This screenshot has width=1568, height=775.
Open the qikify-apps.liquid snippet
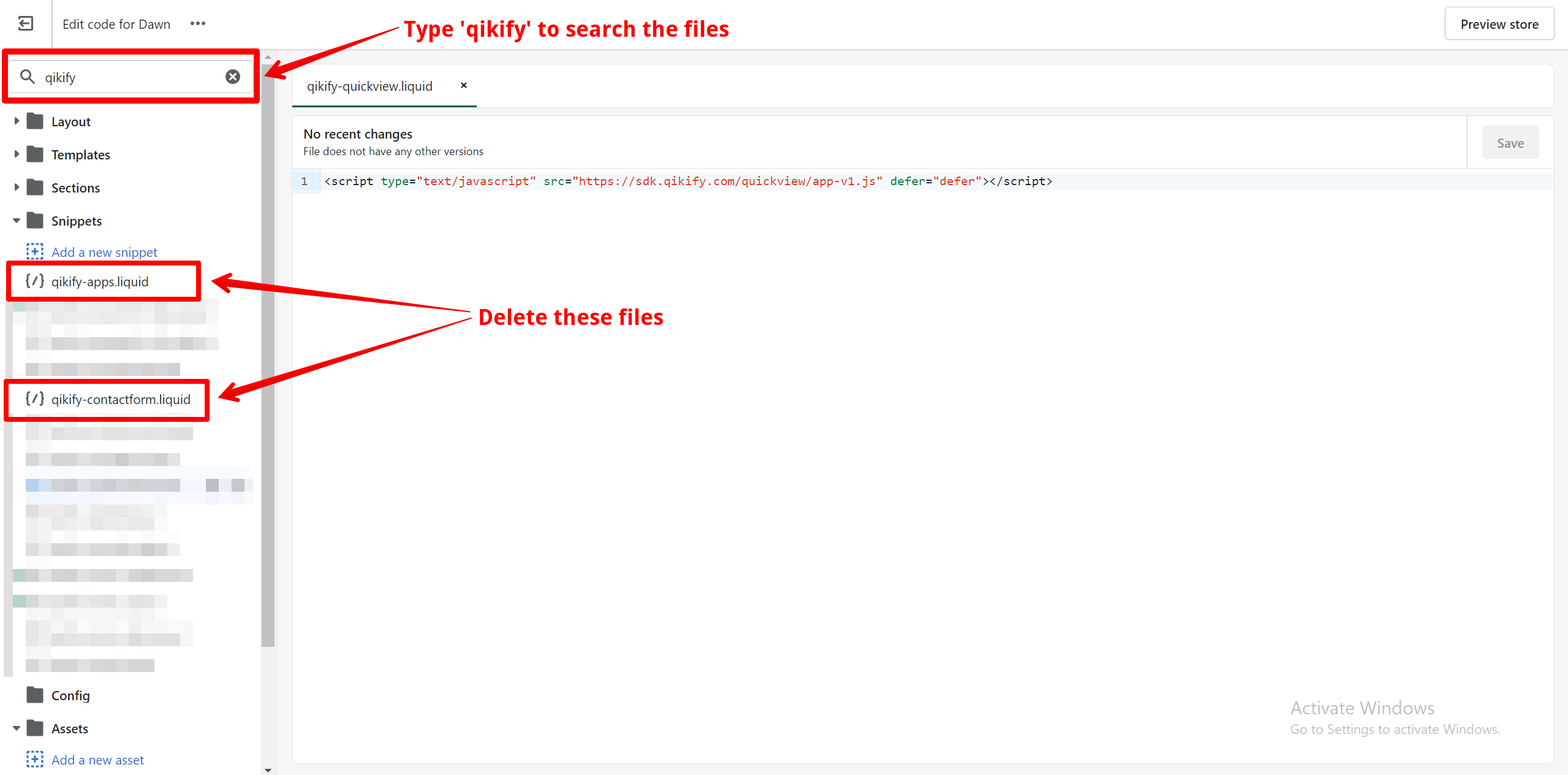[100, 281]
